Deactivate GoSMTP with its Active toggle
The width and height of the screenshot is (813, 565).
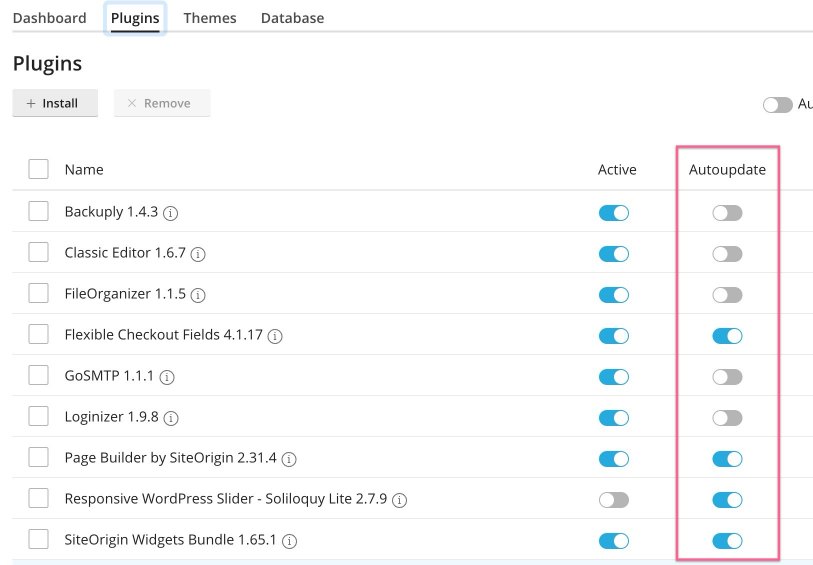point(614,376)
